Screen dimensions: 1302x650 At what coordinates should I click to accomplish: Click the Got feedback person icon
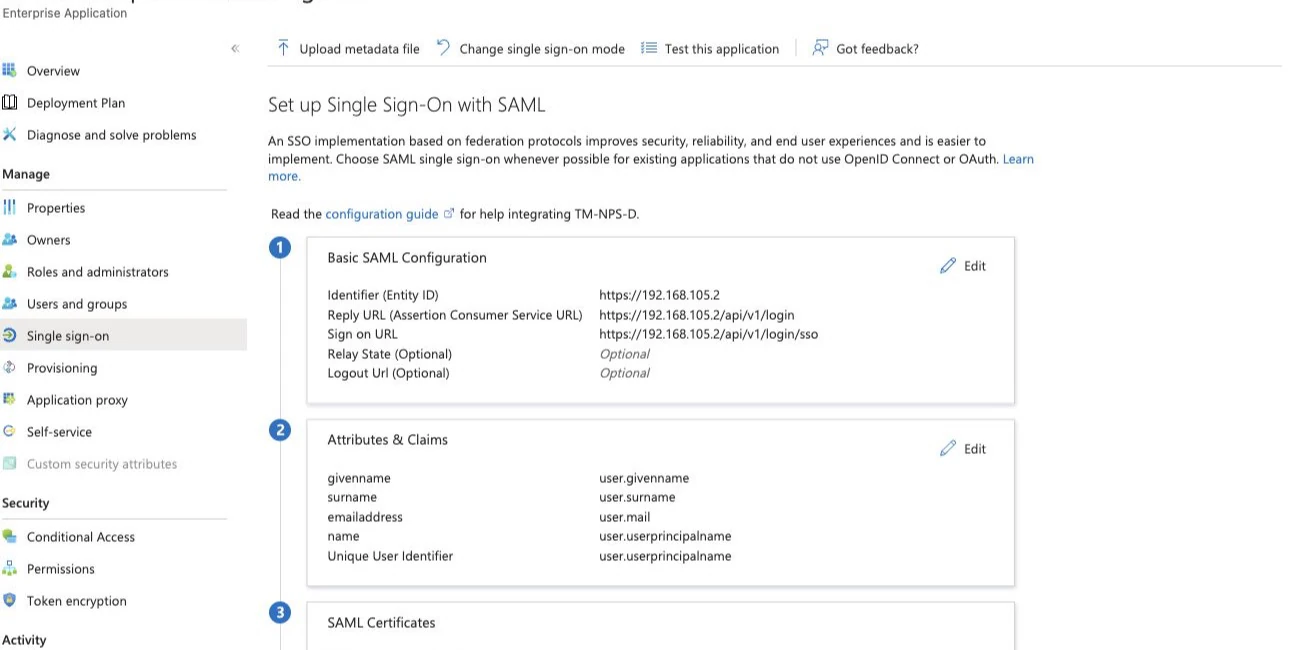[820, 48]
